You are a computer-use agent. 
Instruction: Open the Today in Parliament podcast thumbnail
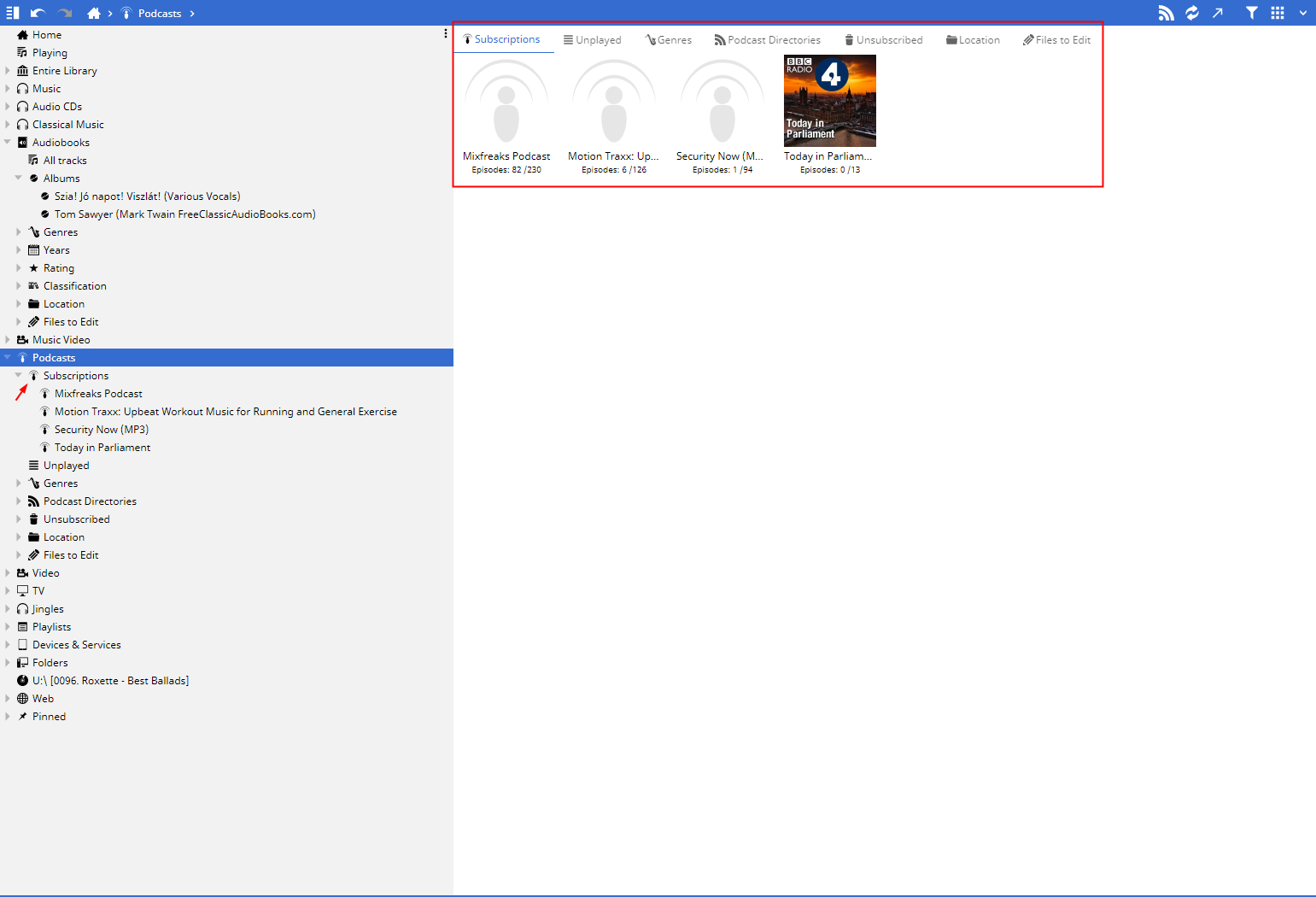tap(829, 101)
